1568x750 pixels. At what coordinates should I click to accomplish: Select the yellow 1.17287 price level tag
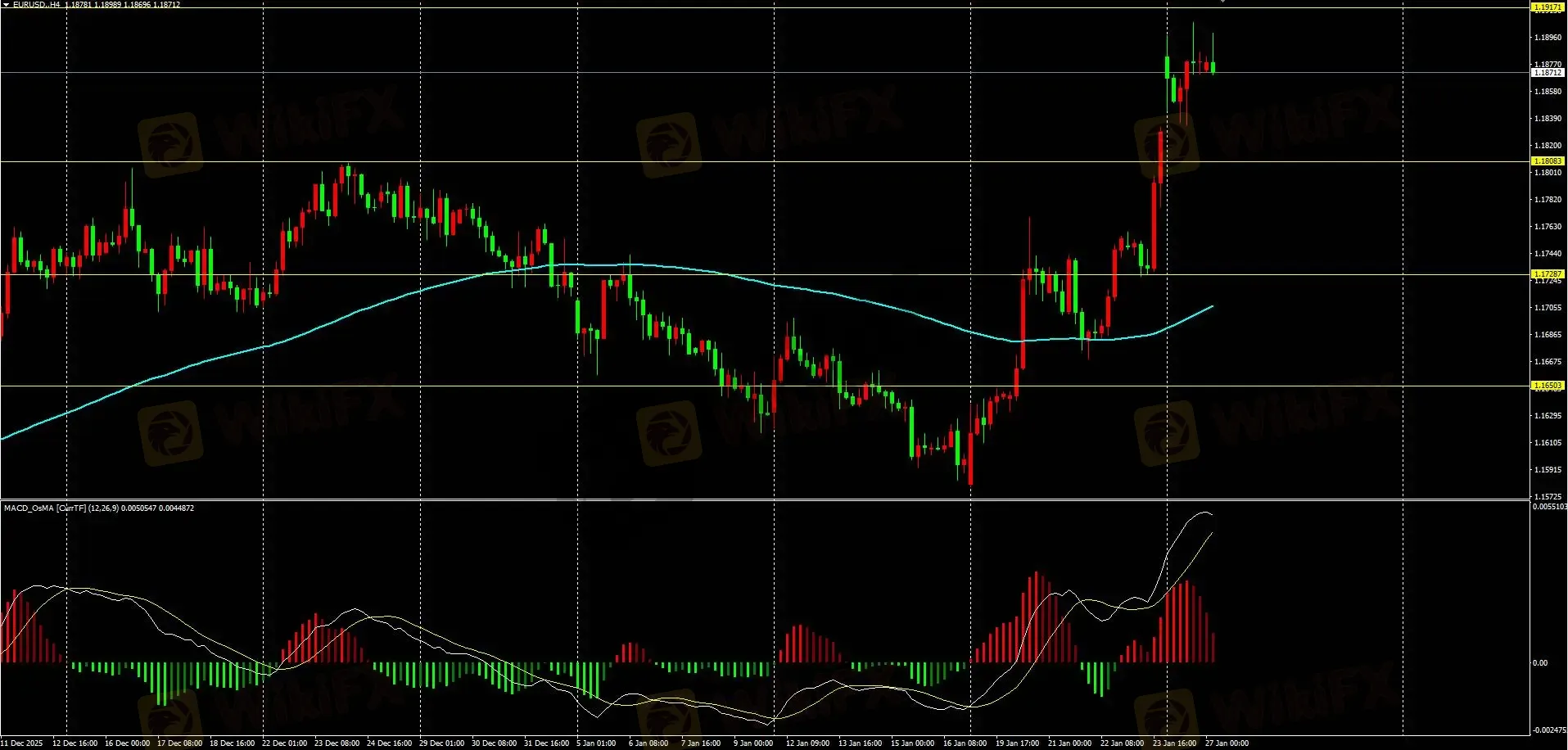pyautogui.click(x=1548, y=274)
